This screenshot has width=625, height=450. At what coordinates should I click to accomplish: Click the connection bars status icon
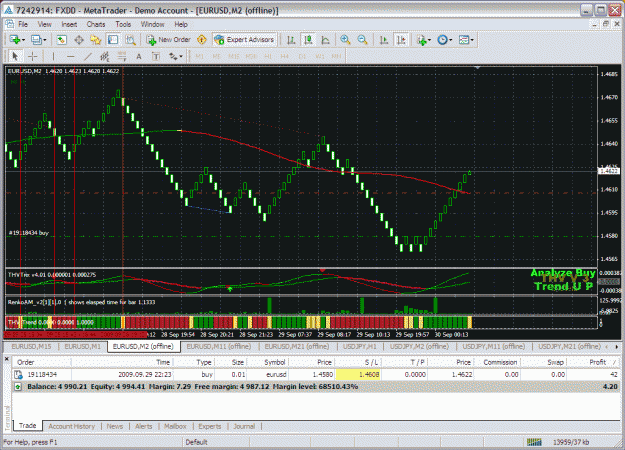[534, 442]
